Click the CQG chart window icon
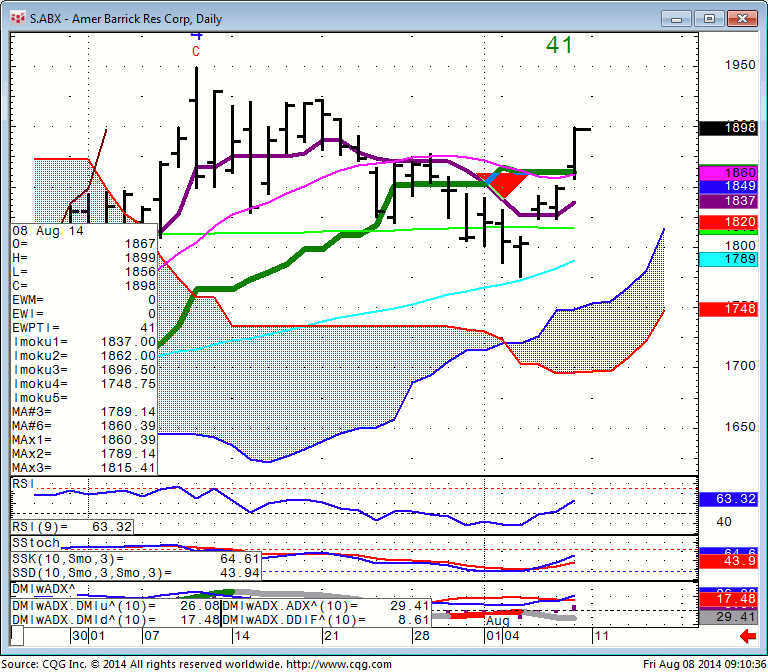The height and width of the screenshot is (672, 768). coord(18,19)
